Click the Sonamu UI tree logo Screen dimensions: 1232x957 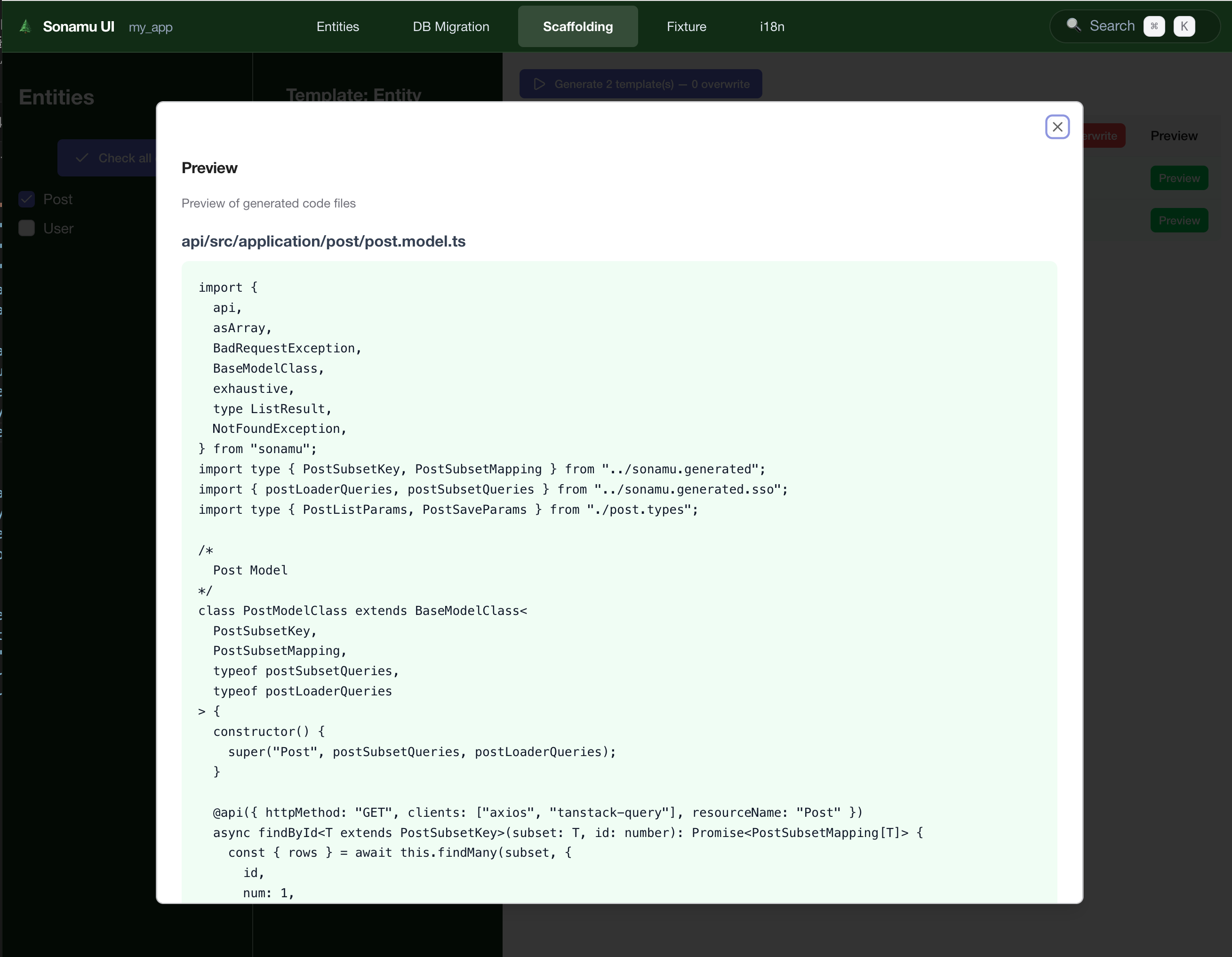(25, 26)
